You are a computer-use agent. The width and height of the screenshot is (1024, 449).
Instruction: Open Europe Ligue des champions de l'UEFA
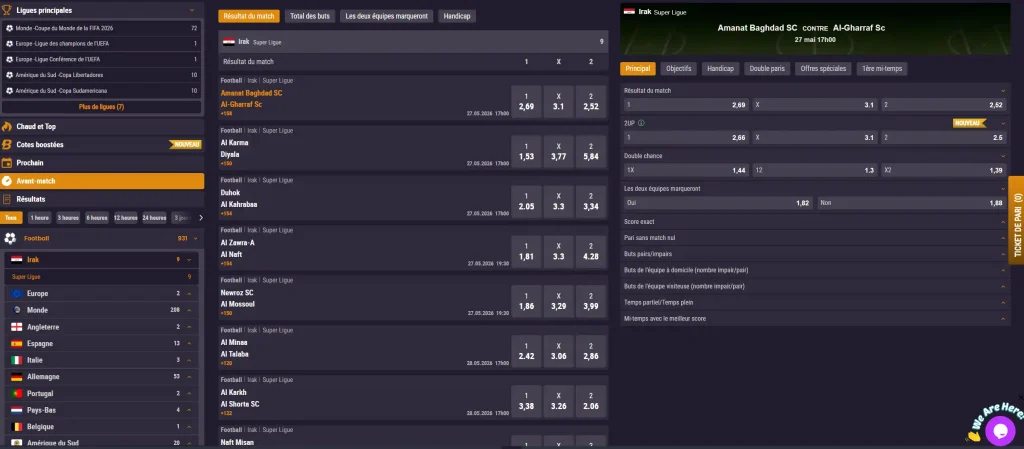coord(101,44)
